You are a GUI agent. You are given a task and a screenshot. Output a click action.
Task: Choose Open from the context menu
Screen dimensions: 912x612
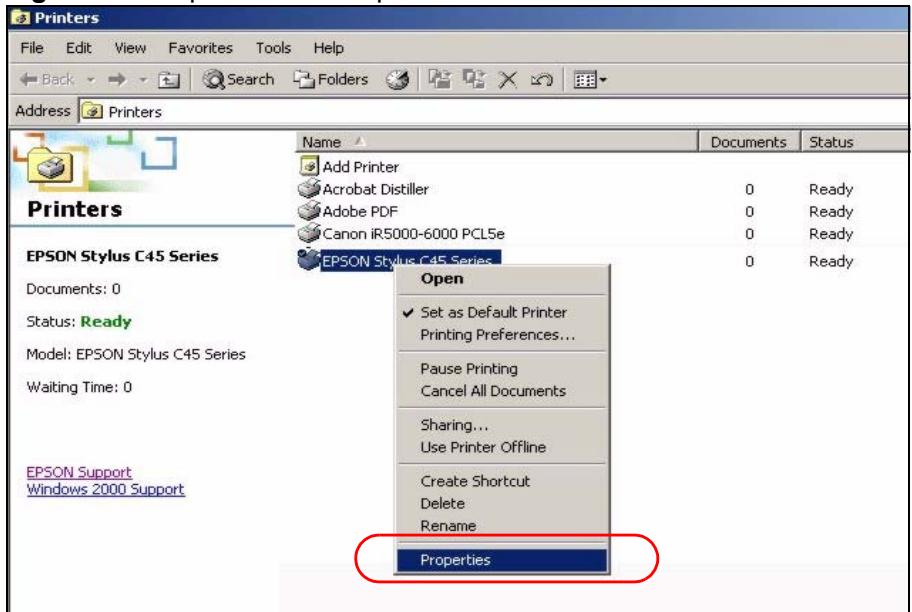tap(503, 279)
